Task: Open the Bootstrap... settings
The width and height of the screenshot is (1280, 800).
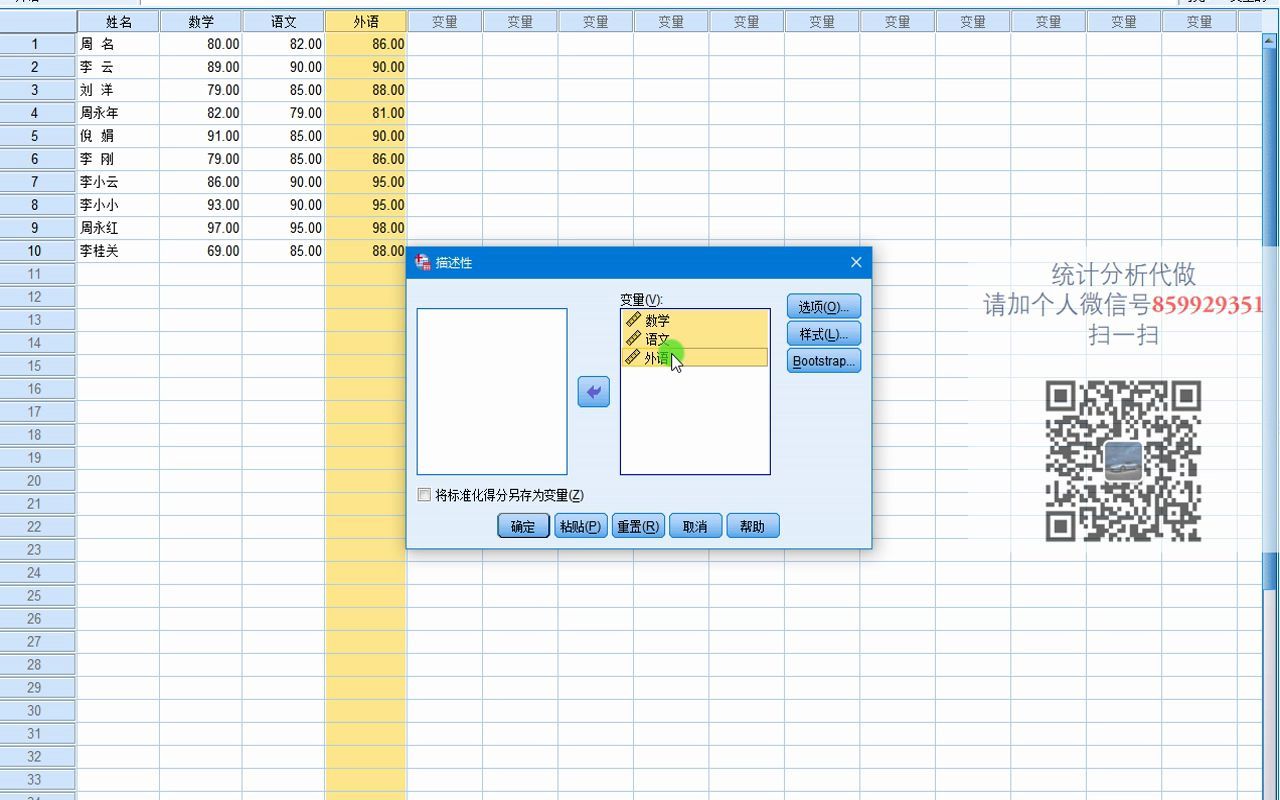Action: 824,361
